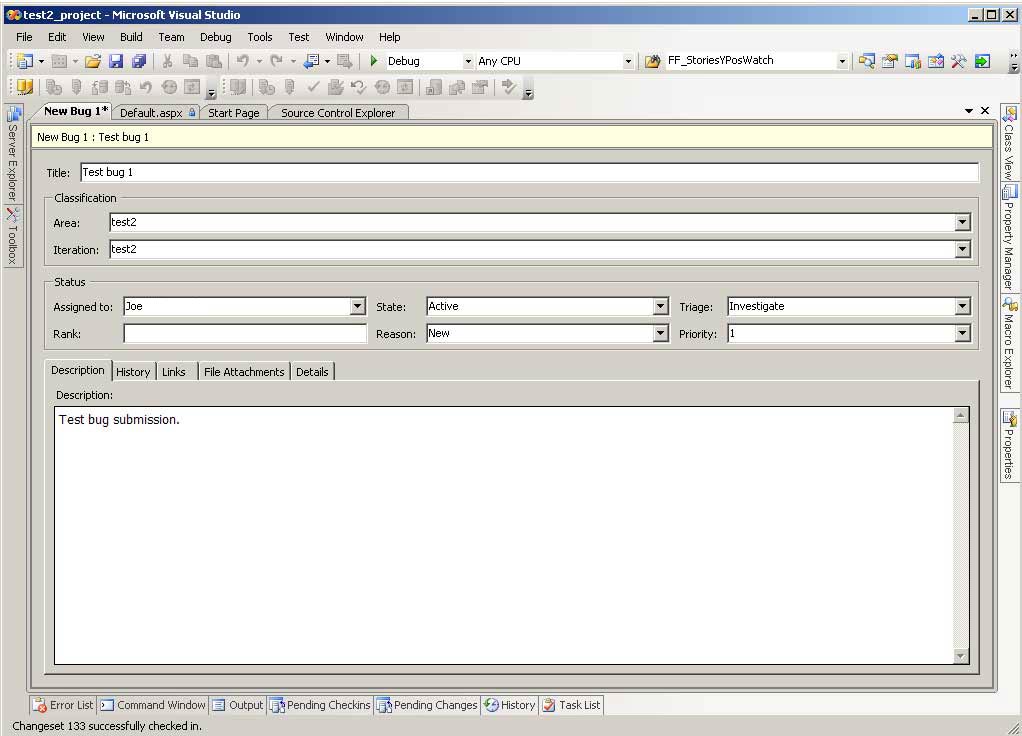Image resolution: width=1022 pixels, height=736 pixels.
Task: Click the Find in Files binoculars icon
Action: pos(652,61)
